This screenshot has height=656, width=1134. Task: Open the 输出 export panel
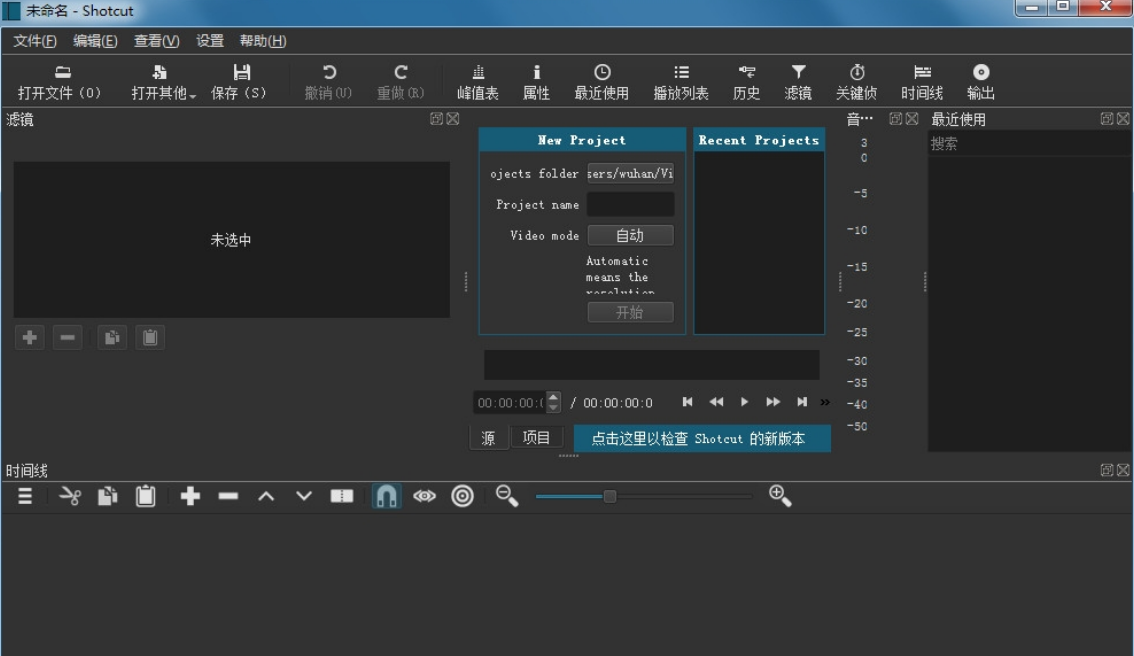click(981, 82)
